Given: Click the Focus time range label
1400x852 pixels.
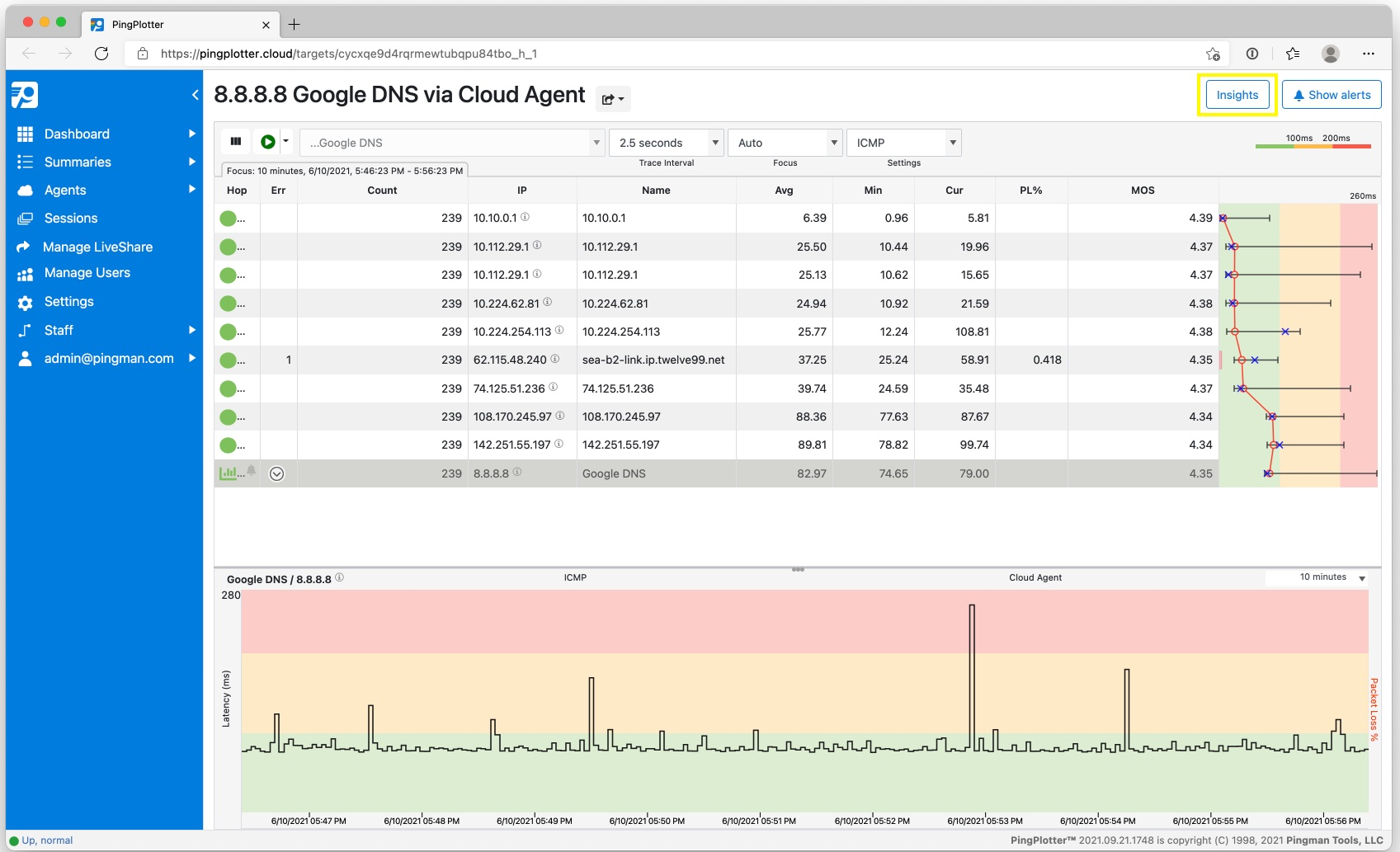Looking at the screenshot, I should [345, 171].
